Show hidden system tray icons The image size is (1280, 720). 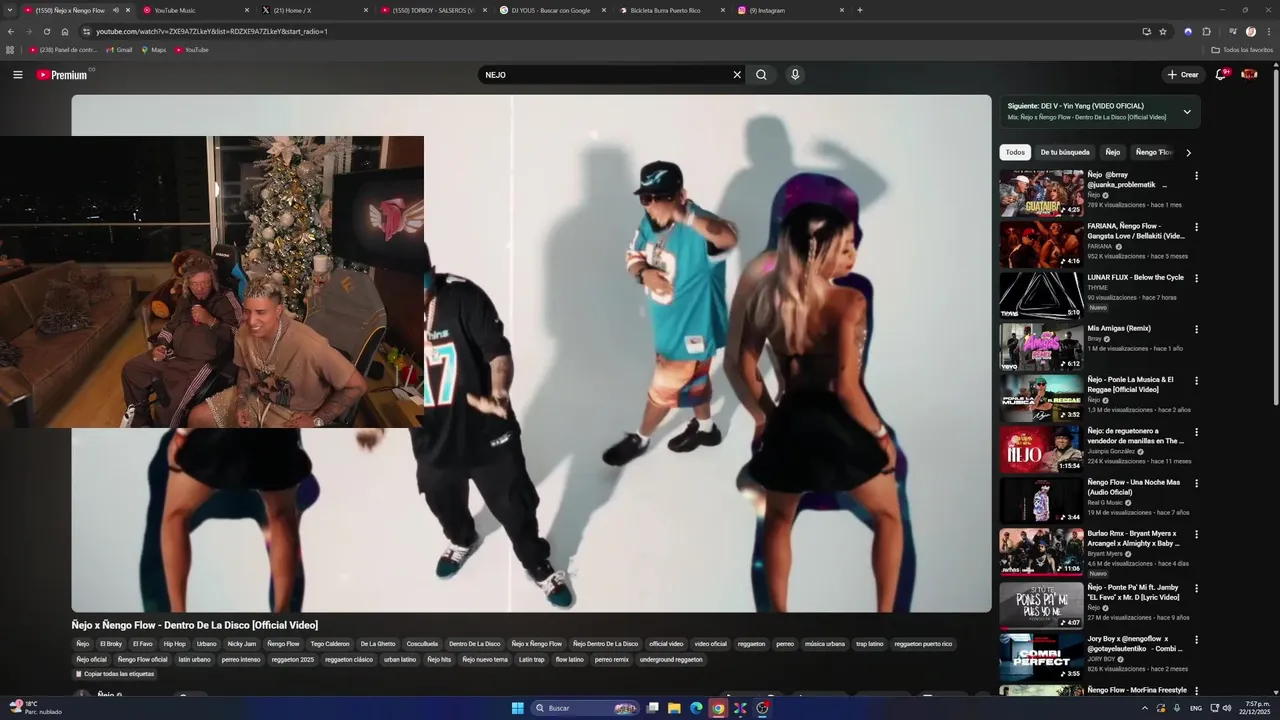pos(1144,708)
